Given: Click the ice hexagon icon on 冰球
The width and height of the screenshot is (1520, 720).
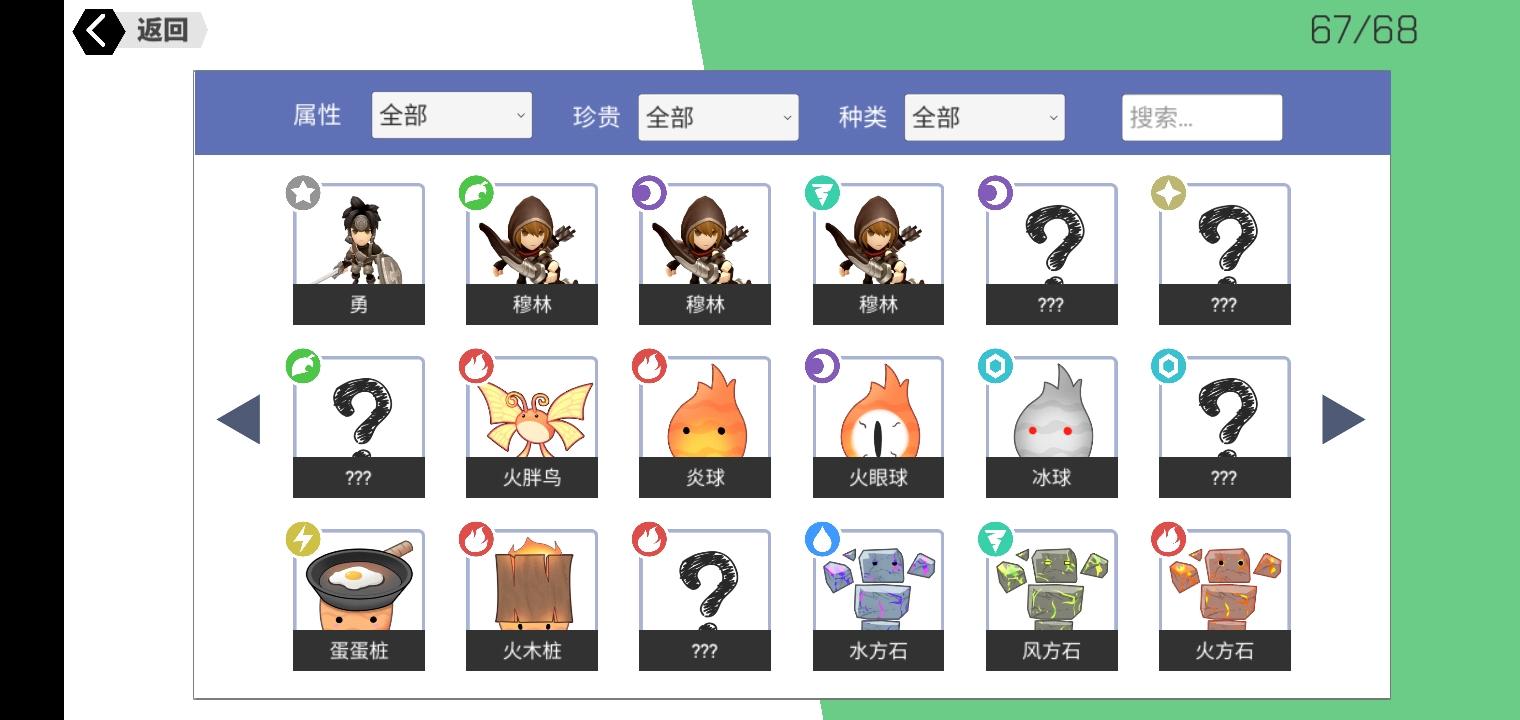Looking at the screenshot, I should [995, 366].
